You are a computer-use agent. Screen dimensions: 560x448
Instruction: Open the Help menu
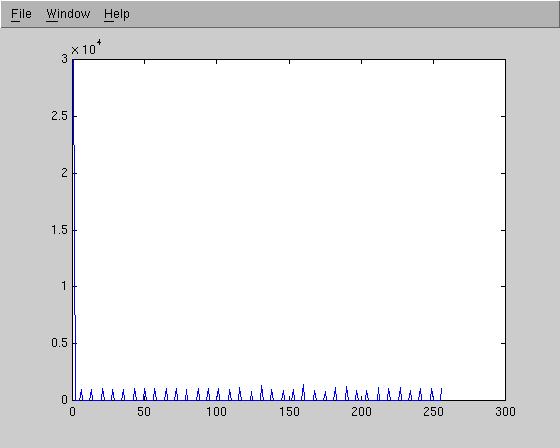click(x=117, y=14)
